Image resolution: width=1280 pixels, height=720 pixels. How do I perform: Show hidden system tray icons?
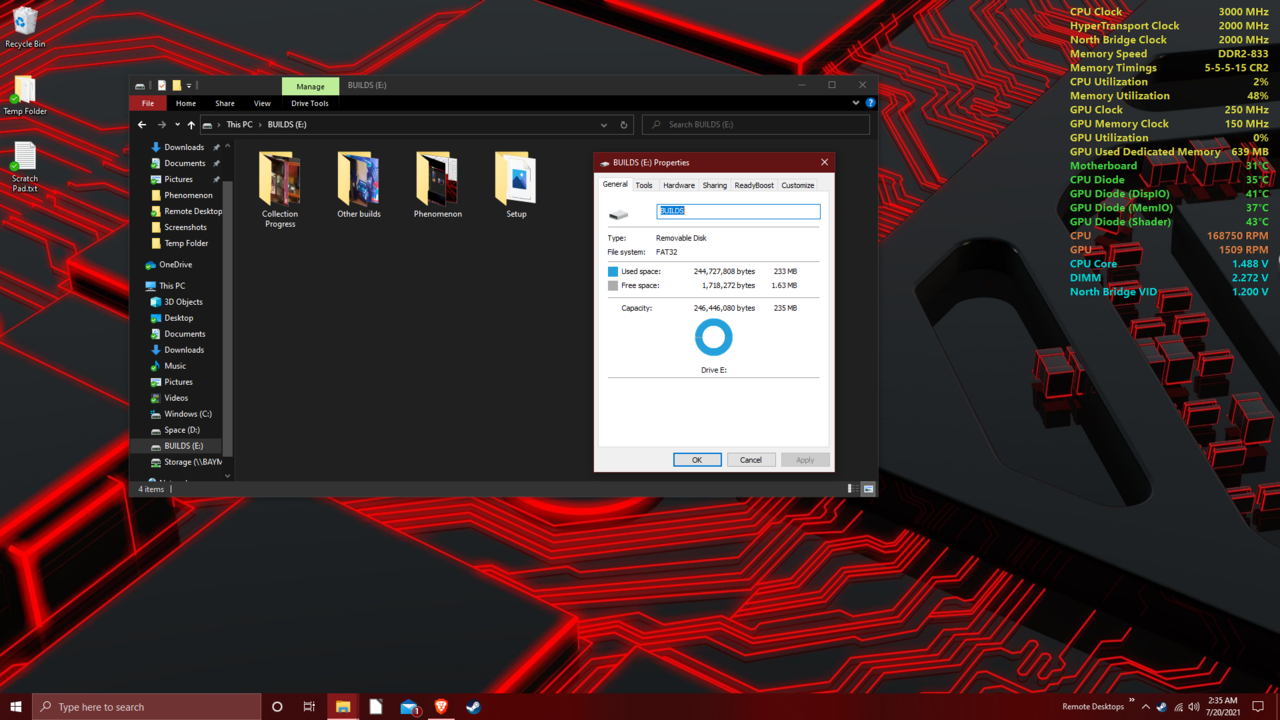(x=1145, y=707)
